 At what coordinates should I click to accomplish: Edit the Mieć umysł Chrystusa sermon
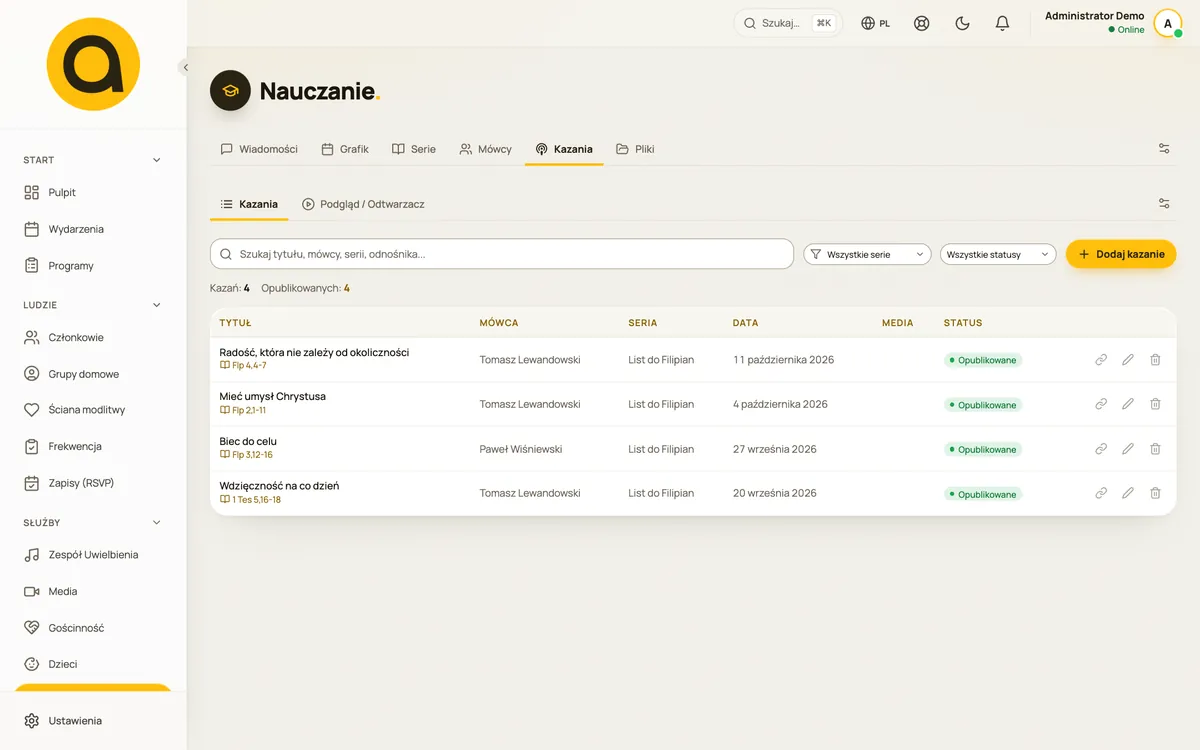click(x=1128, y=404)
